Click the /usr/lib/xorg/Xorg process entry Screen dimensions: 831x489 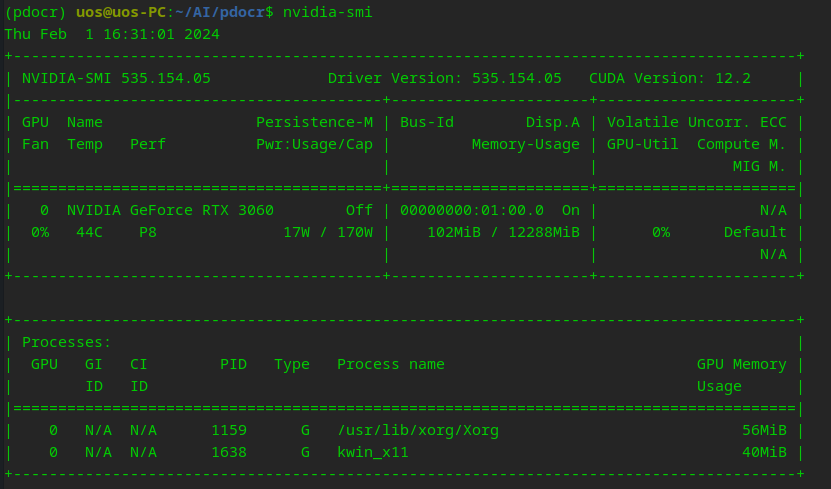click(418, 430)
